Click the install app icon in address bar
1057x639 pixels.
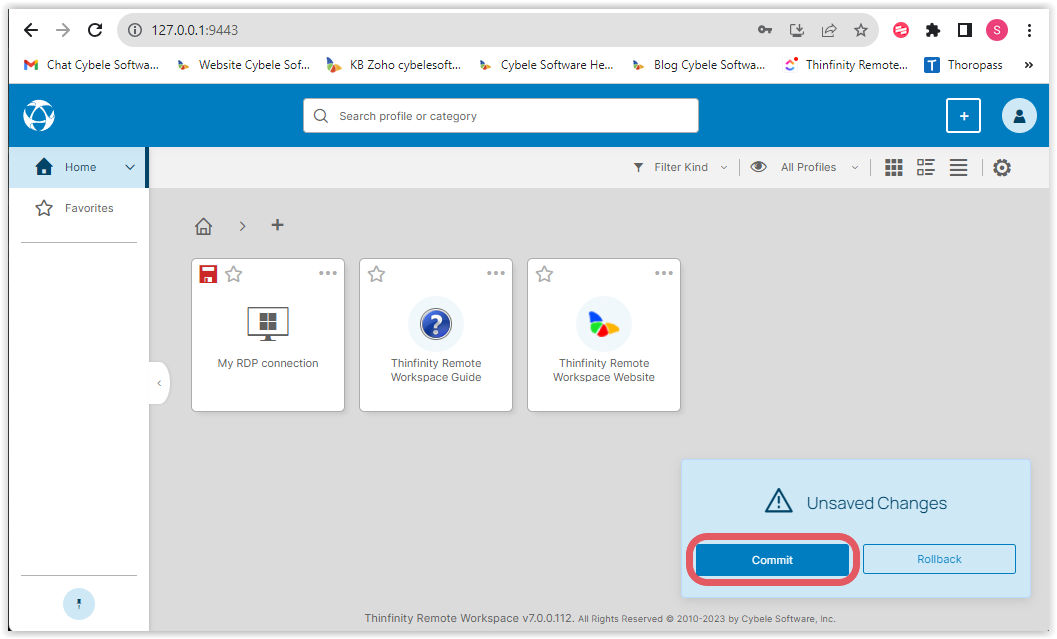click(797, 30)
